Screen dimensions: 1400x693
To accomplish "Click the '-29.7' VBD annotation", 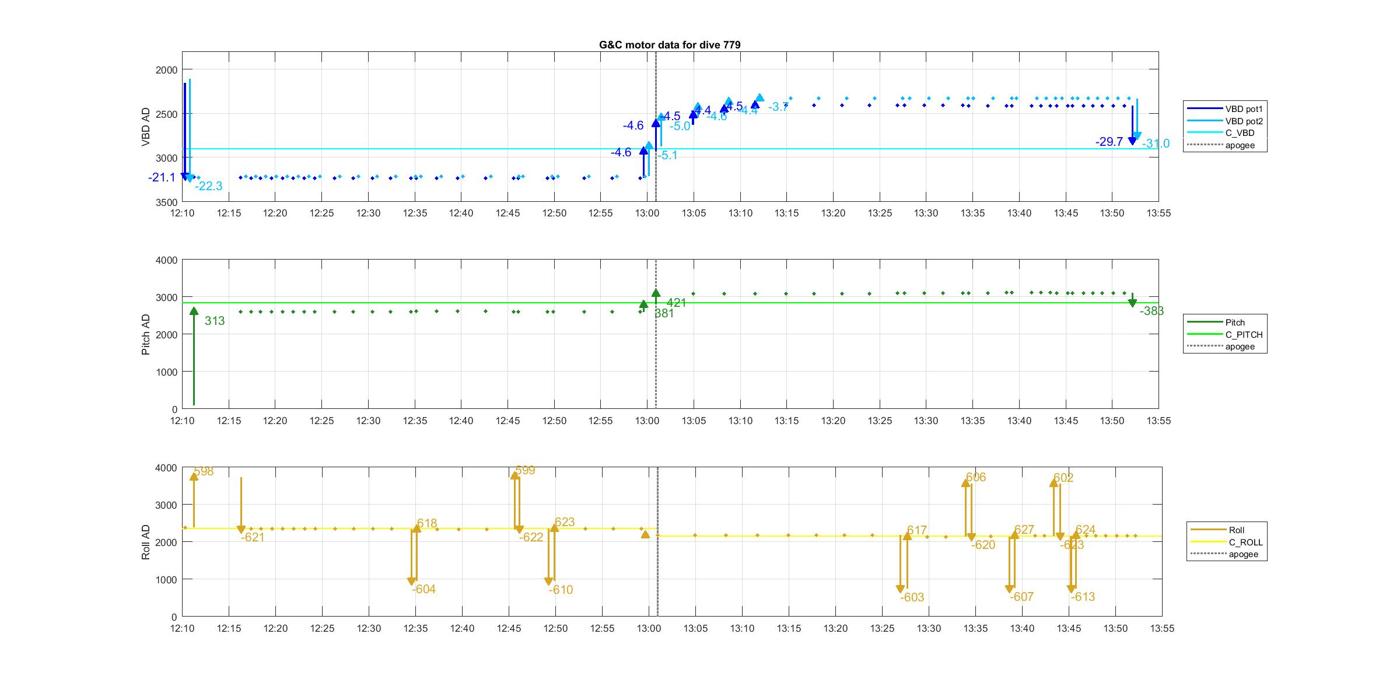I will point(1109,142).
